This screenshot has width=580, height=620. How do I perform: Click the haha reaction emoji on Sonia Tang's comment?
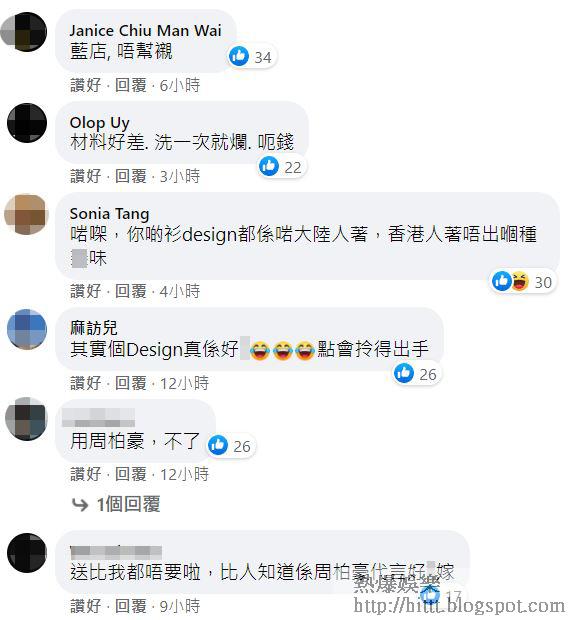point(520,281)
